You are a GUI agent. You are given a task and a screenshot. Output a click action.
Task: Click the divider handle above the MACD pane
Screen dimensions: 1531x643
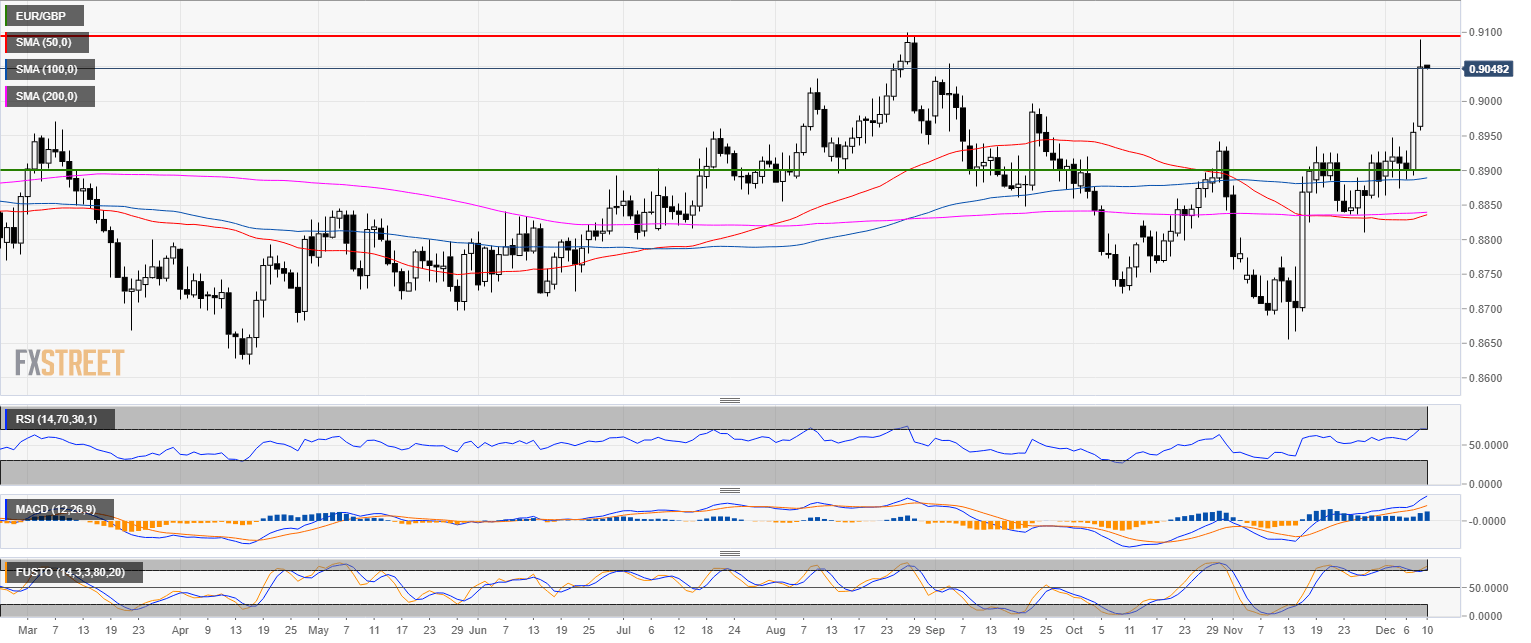(x=729, y=491)
